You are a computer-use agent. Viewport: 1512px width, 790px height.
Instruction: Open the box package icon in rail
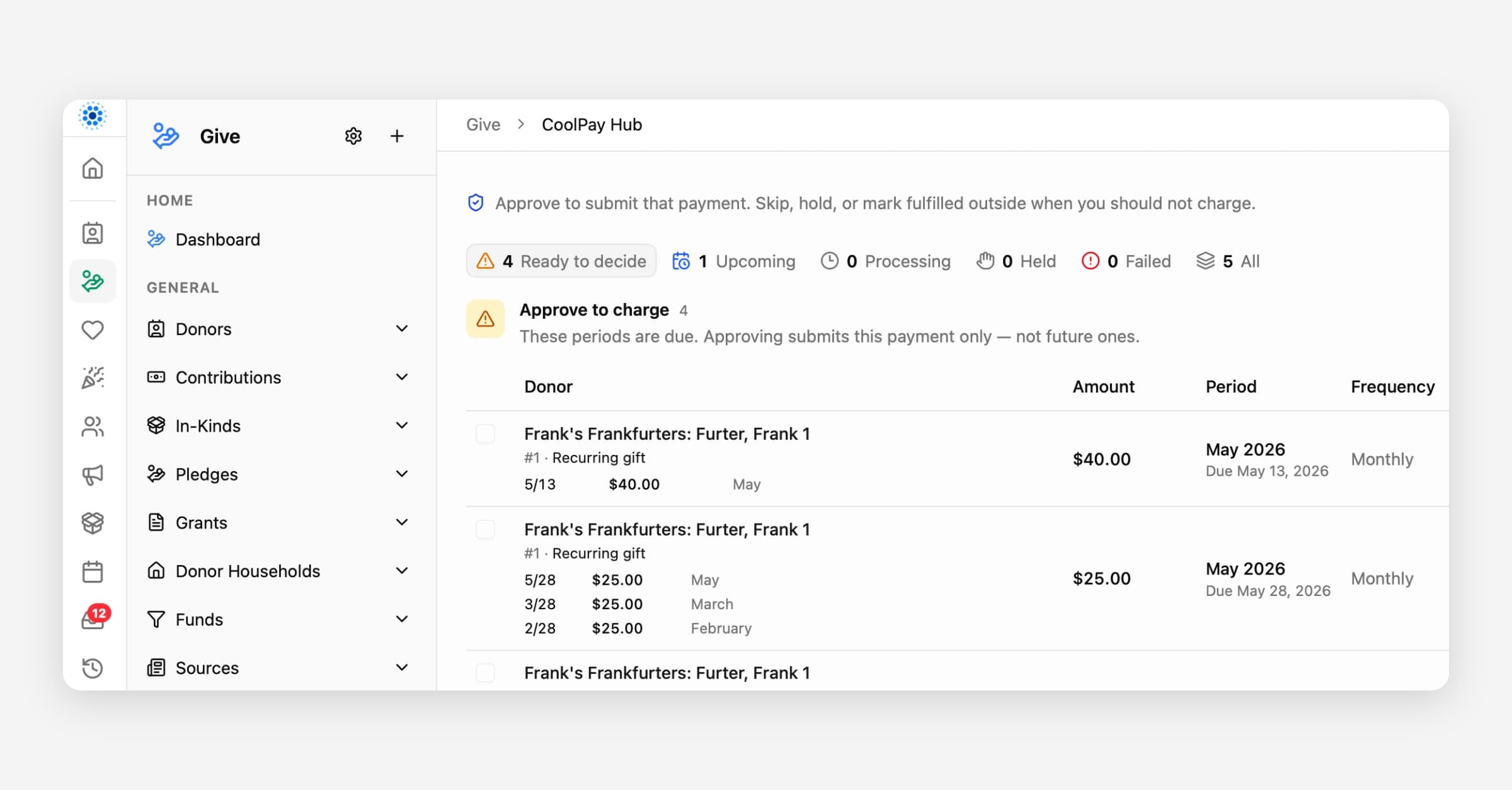93,523
